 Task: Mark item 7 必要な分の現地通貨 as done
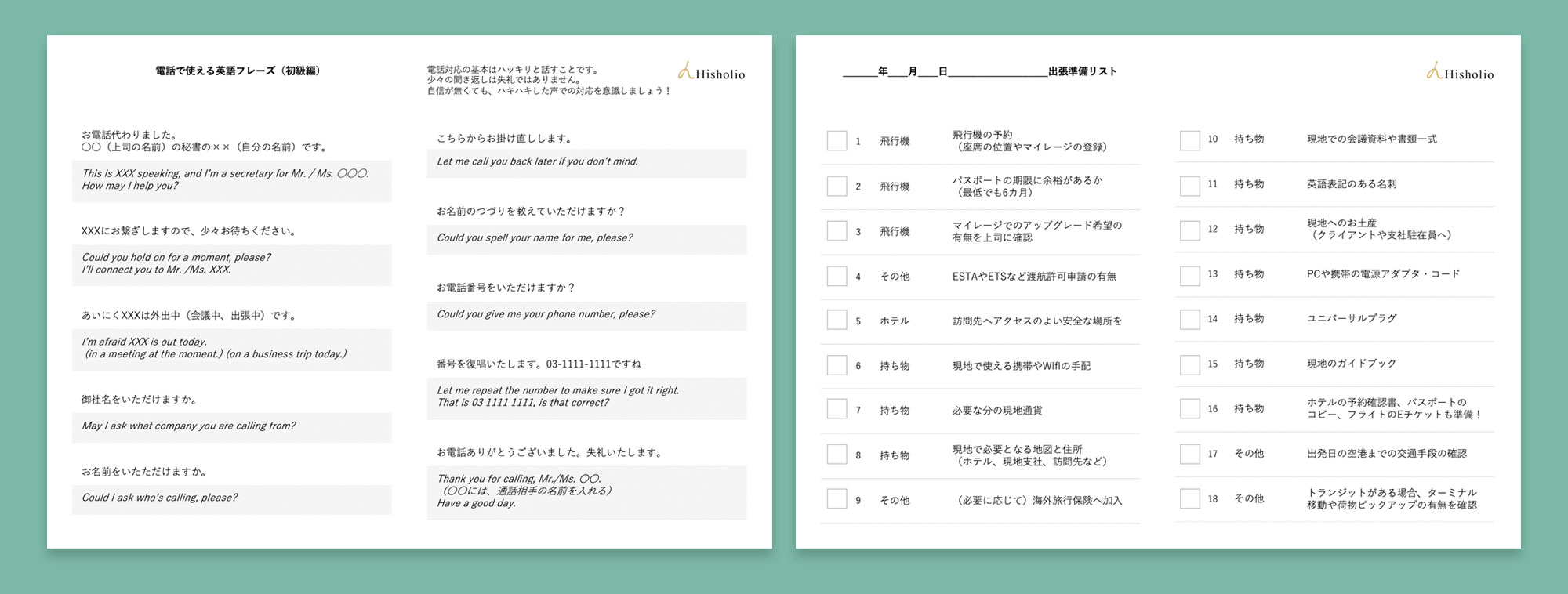coord(837,410)
